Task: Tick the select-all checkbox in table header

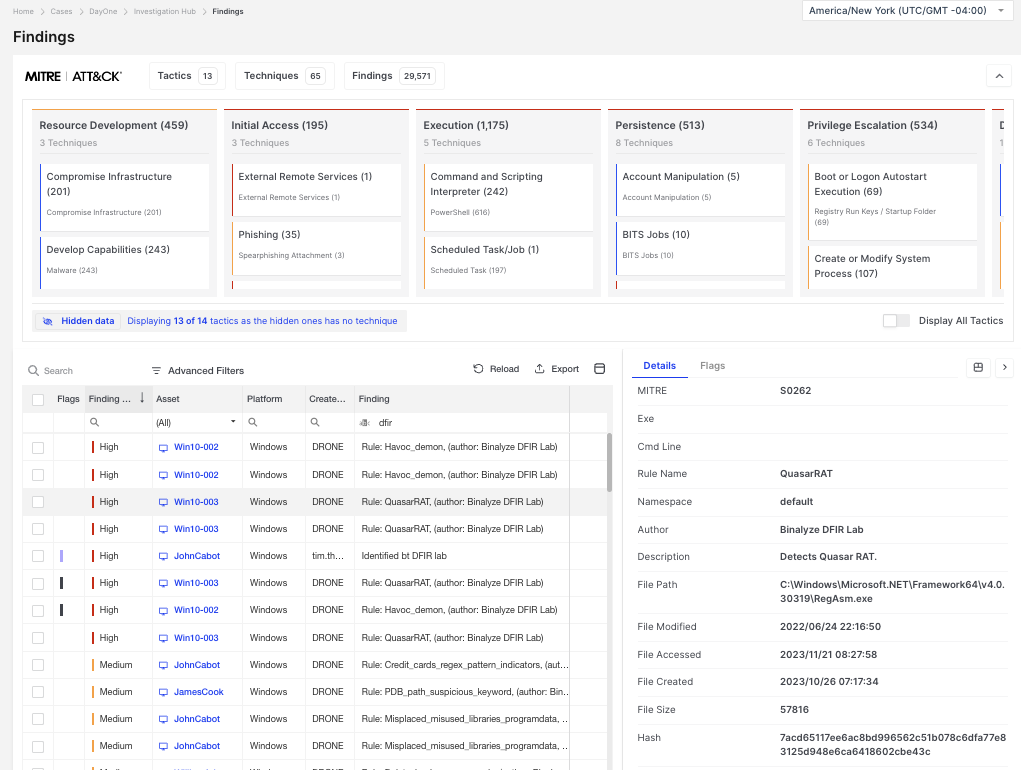Action: click(38, 399)
